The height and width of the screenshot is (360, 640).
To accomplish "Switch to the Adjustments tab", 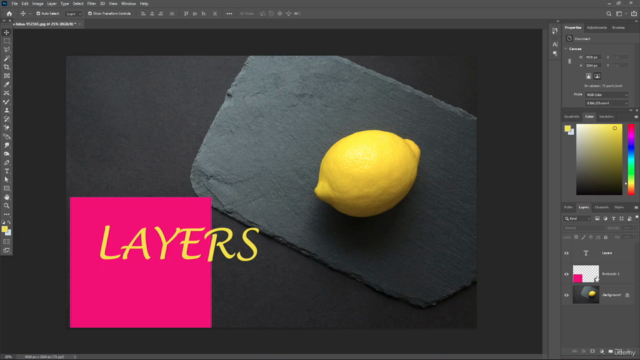I will pos(597,28).
